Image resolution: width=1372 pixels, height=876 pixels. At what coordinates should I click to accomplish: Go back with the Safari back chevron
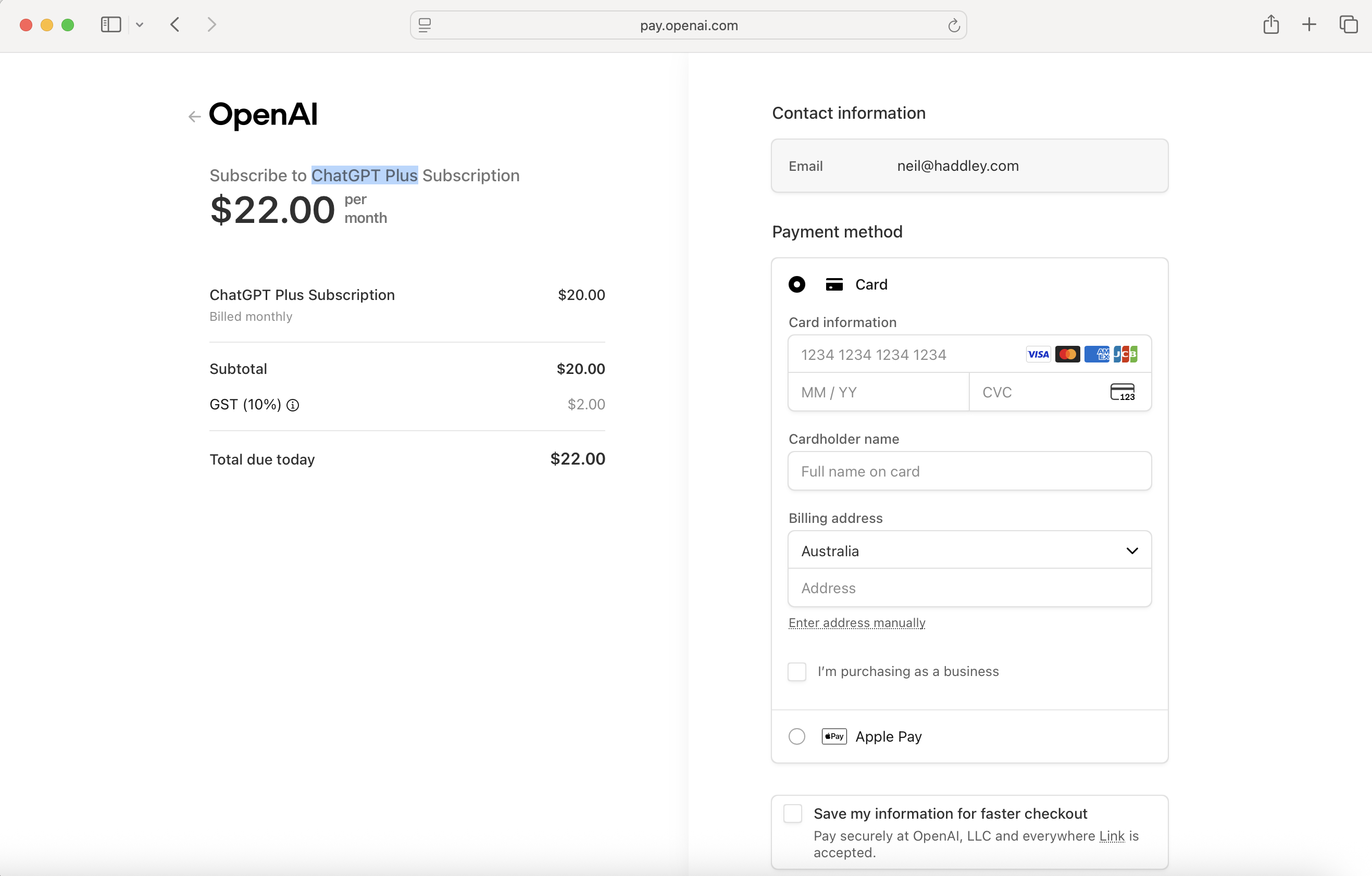175,24
